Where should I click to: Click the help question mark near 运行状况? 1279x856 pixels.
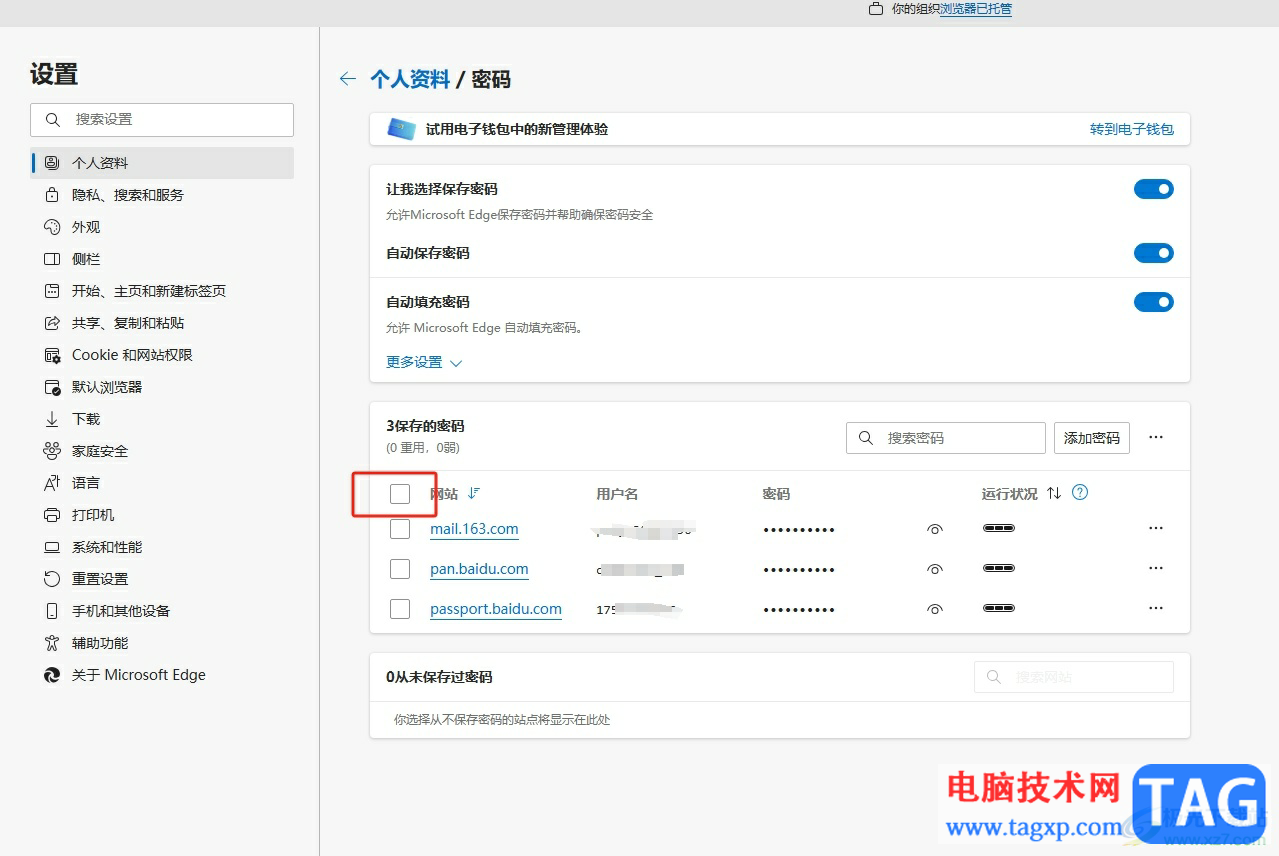pos(1079,492)
